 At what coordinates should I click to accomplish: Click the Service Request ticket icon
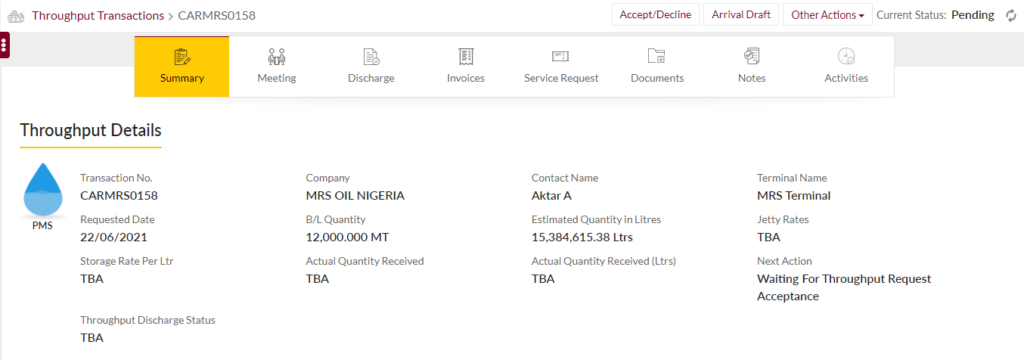[x=561, y=57]
